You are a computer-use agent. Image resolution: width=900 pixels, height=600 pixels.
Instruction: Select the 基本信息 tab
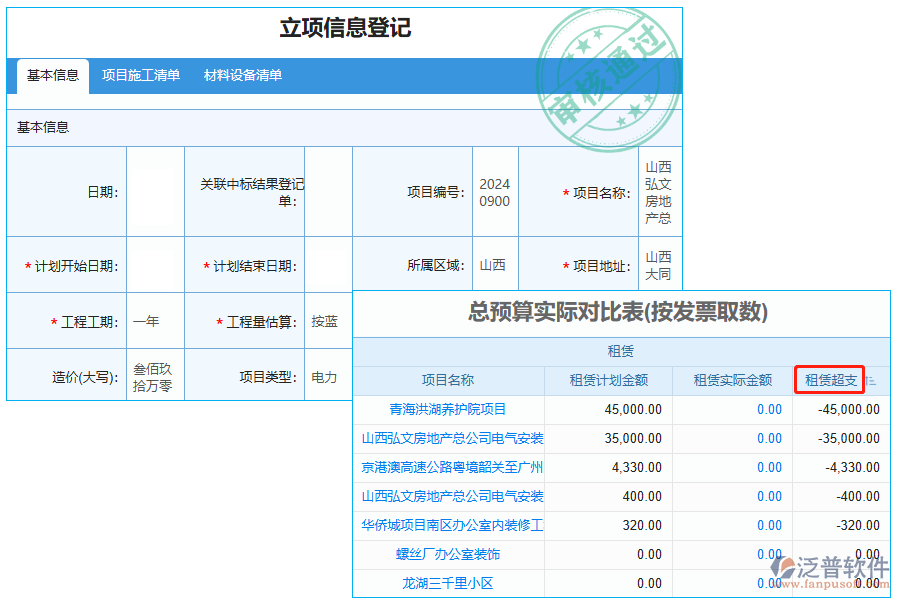click(50, 75)
